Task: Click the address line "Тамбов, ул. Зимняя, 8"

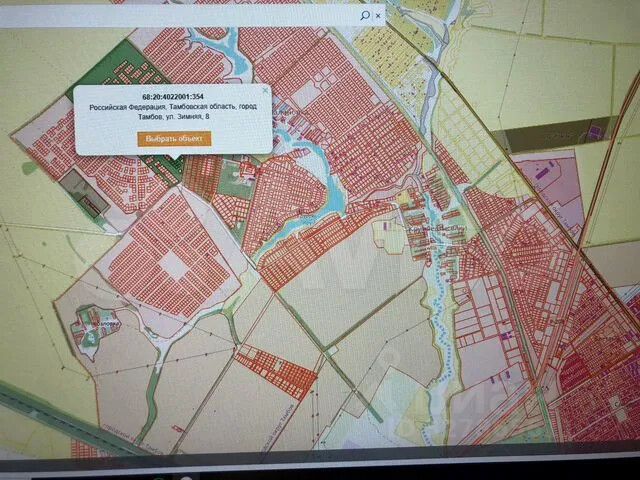Action: tap(173, 117)
